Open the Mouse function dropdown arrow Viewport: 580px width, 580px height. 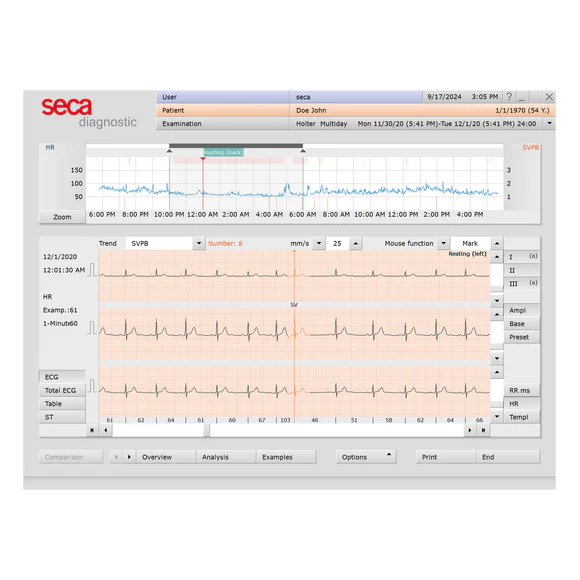coord(444,243)
